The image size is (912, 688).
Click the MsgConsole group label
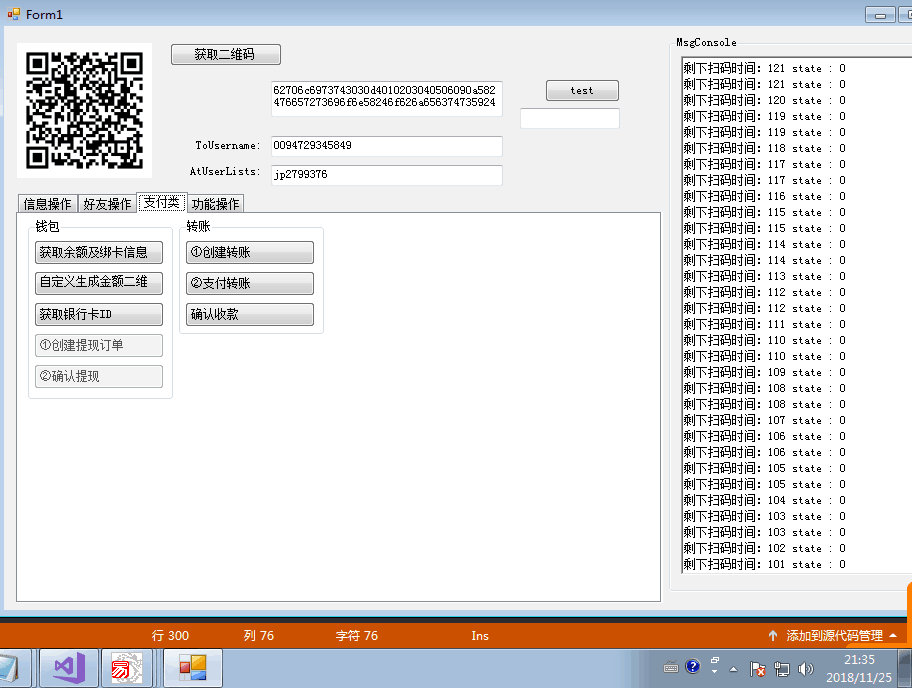[x=706, y=42]
